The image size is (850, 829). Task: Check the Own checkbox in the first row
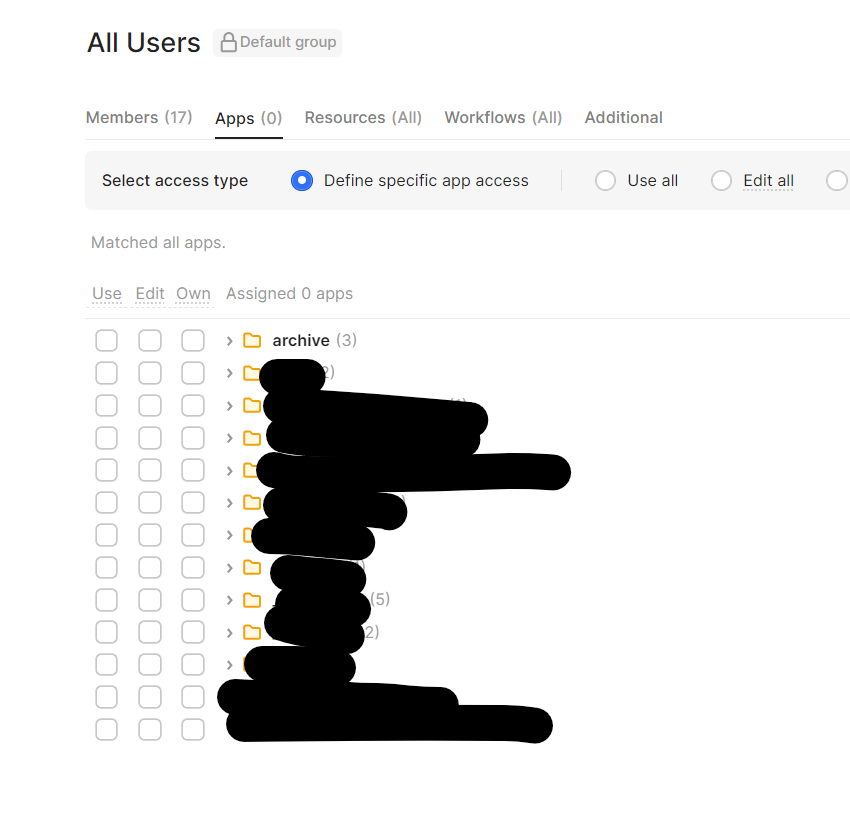(193, 340)
